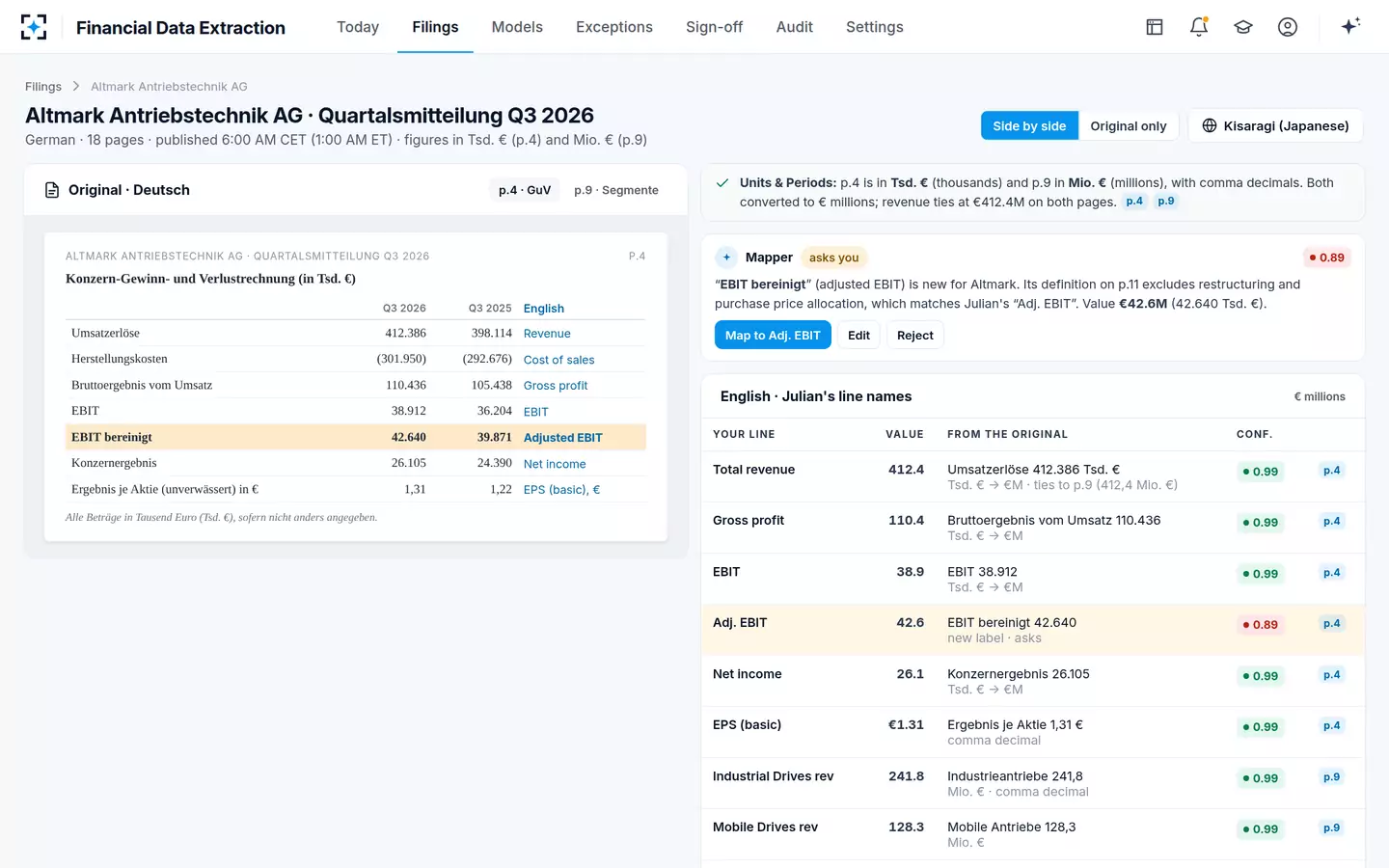The height and width of the screenshot is (868, 1389).
Task: Open the Models tab
Action: 517,27
